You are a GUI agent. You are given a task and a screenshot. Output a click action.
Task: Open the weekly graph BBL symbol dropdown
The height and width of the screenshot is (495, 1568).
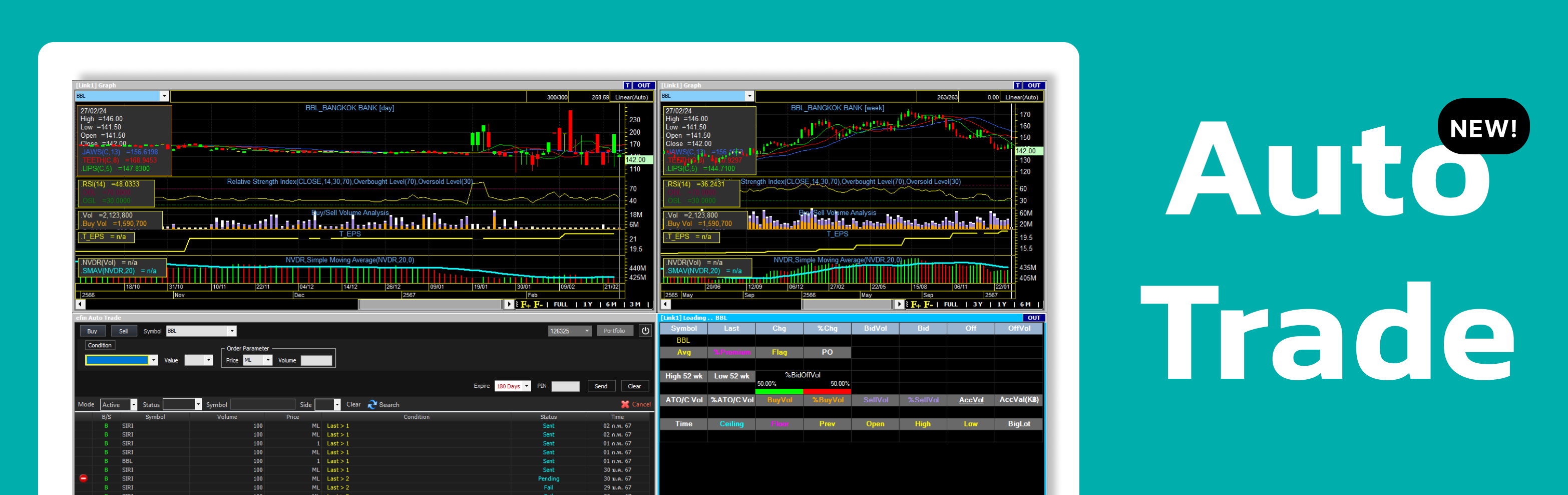point(750,96)
